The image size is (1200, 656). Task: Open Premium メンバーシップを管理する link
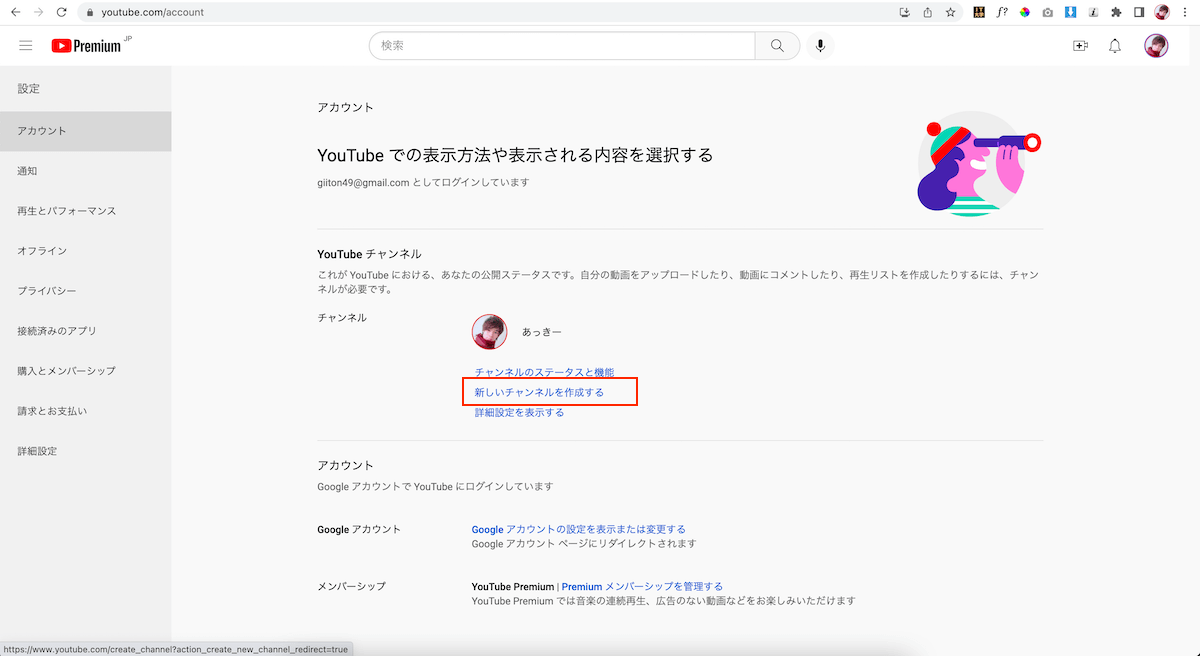[x=642, y=586]
